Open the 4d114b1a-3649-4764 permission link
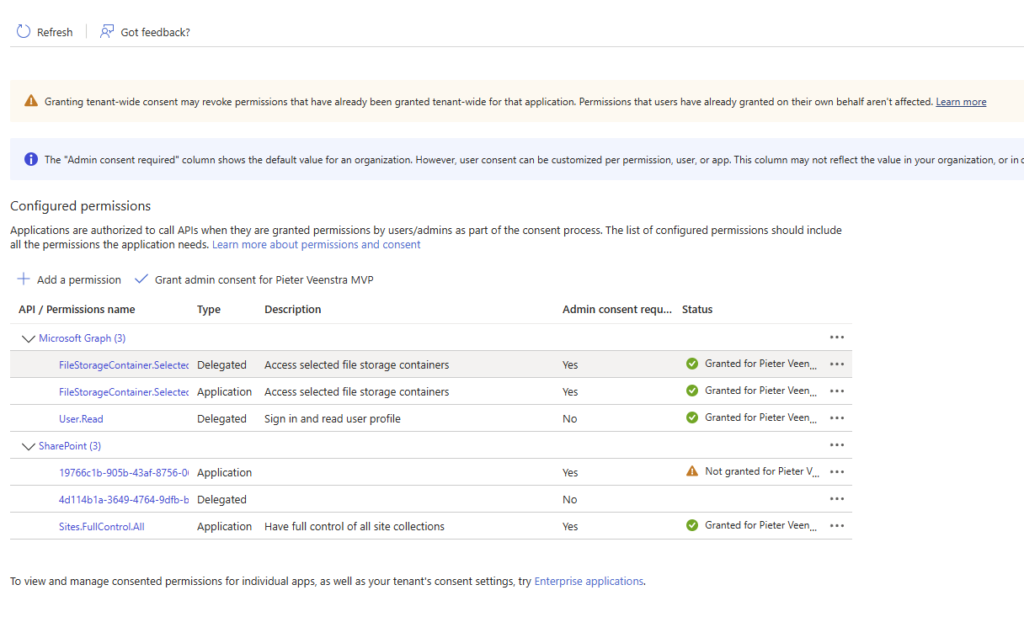The image size is (1024, 622). pyautogui.click(x=123, y=499)
